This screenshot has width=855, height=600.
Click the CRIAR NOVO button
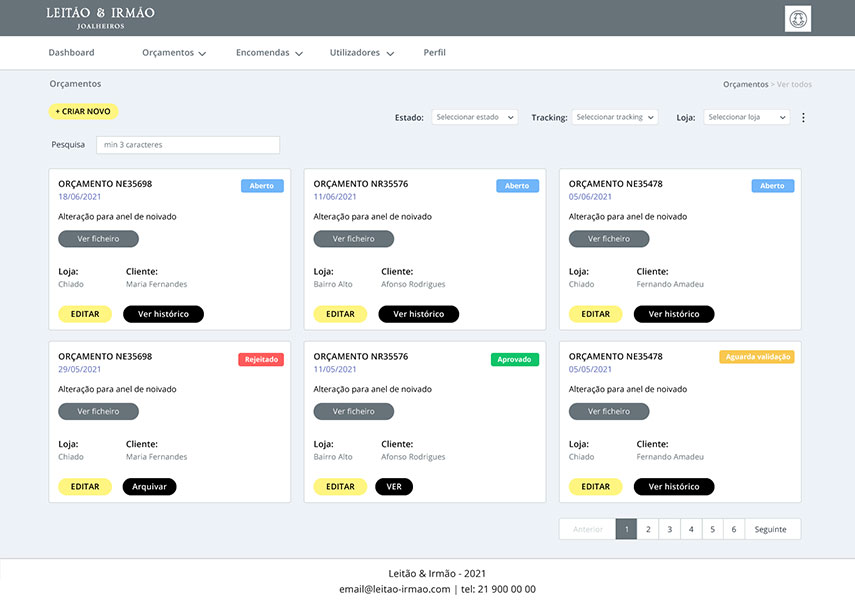[83, 111]
